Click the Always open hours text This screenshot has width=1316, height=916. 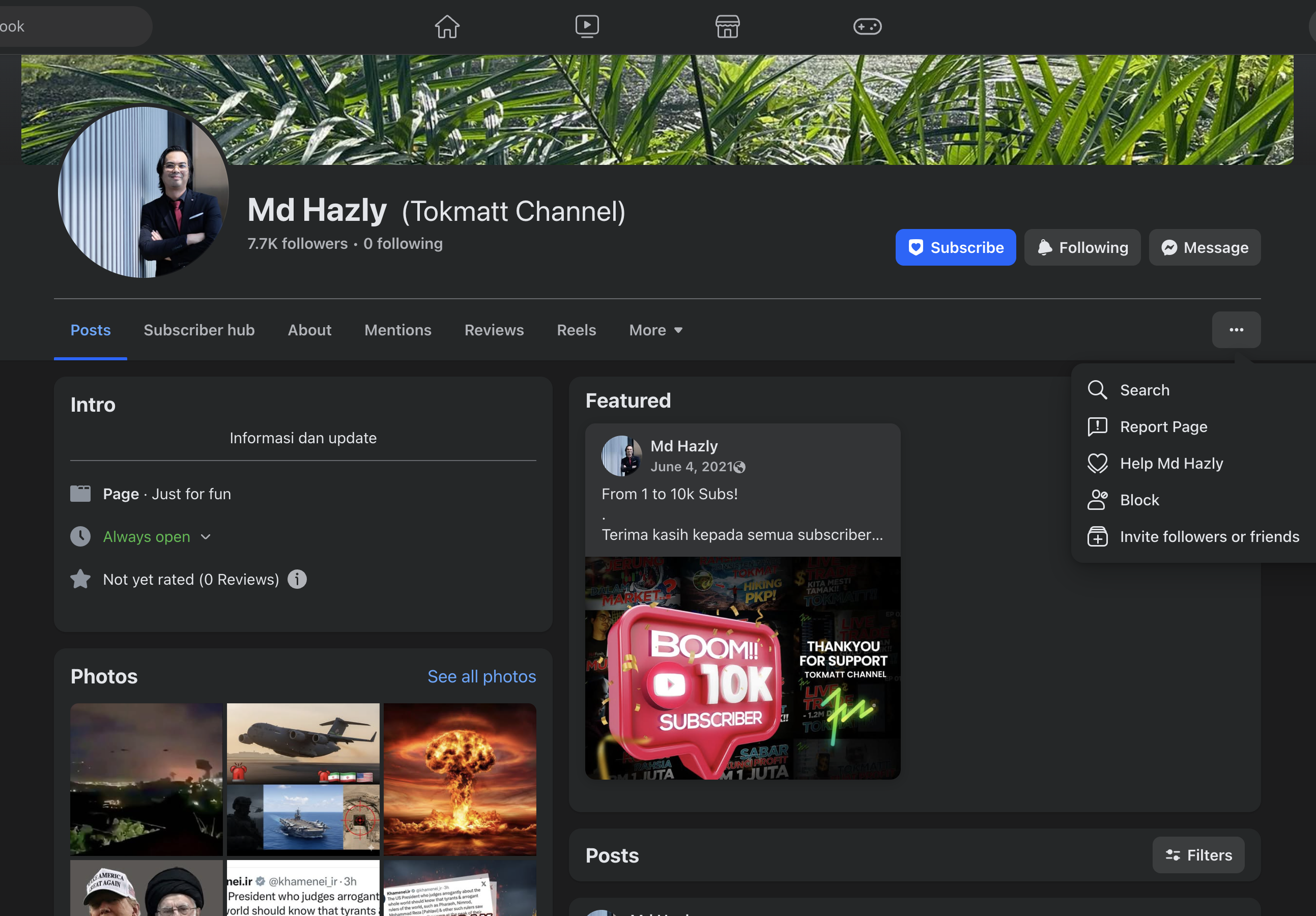pos(147,536)
